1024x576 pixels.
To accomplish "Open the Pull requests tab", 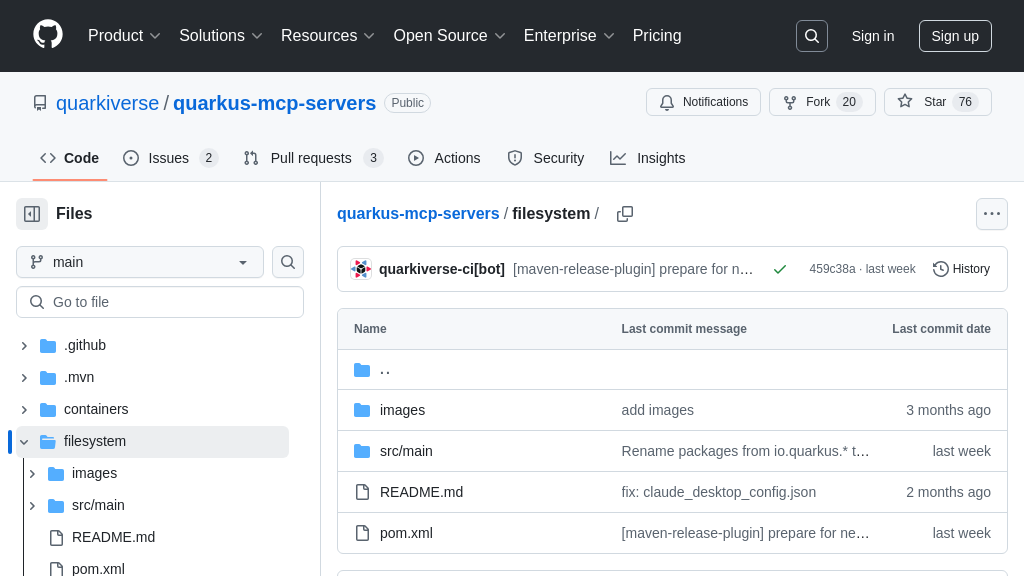I will (312, 158).
